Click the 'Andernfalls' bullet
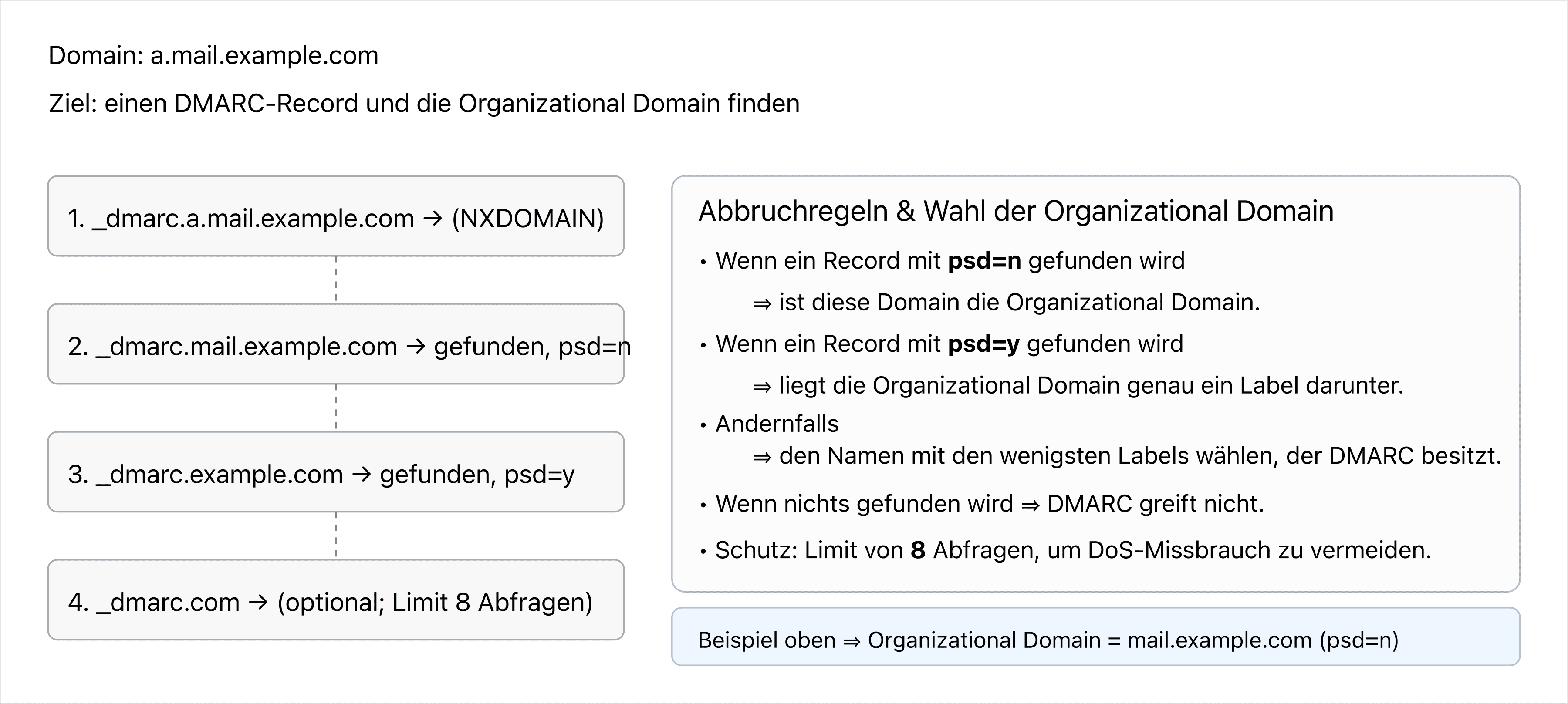The width and height of the screenshot is (1568, 704). [x=777, y=424]
